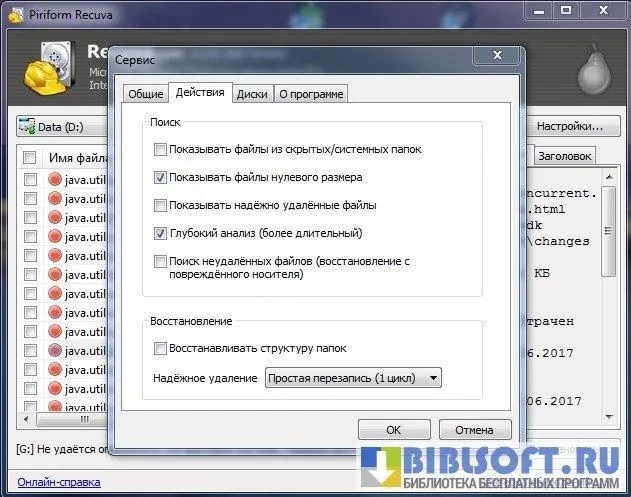The height and width of the screenshot is (497, 631).
Task: Switch to the О программе tab
Action: [x=311, y=94]
